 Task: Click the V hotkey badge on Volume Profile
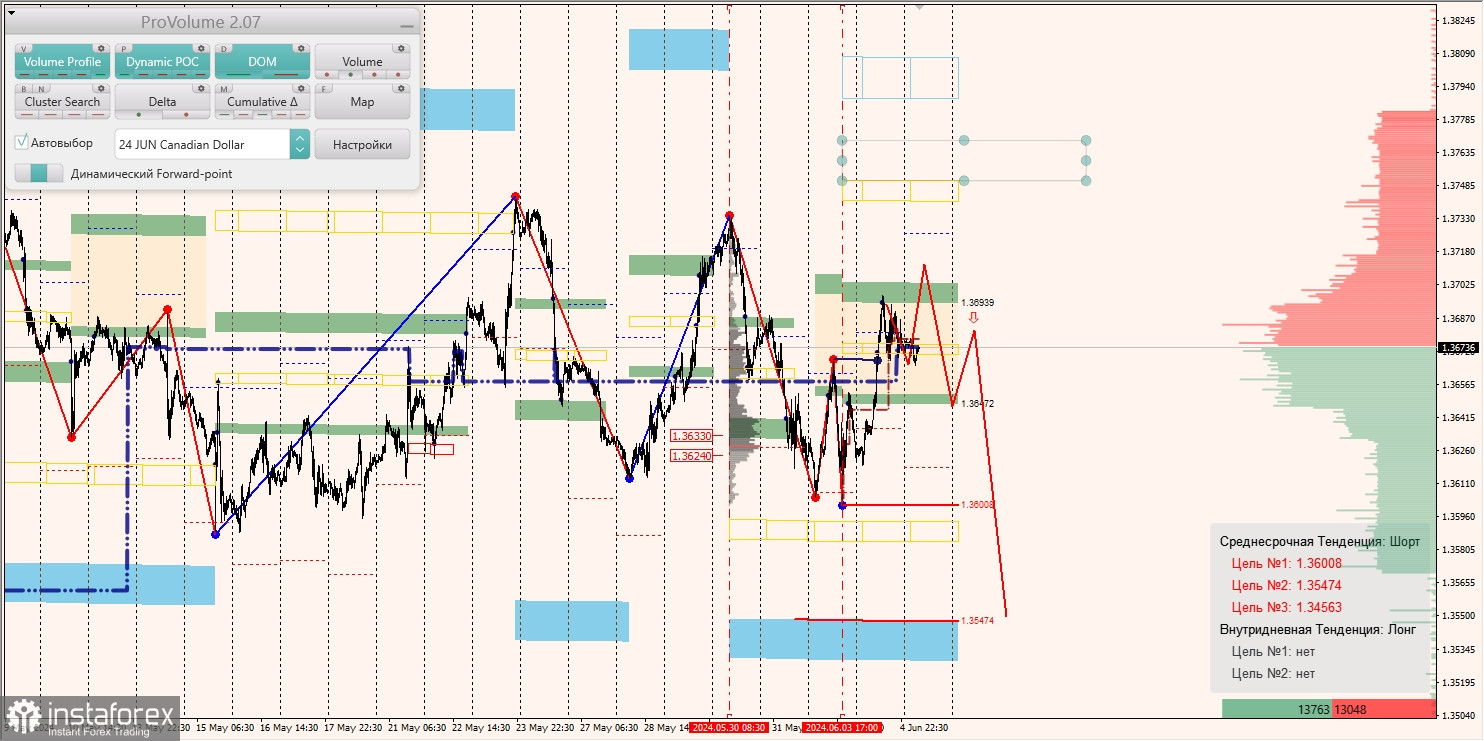(x=24, y=49)
